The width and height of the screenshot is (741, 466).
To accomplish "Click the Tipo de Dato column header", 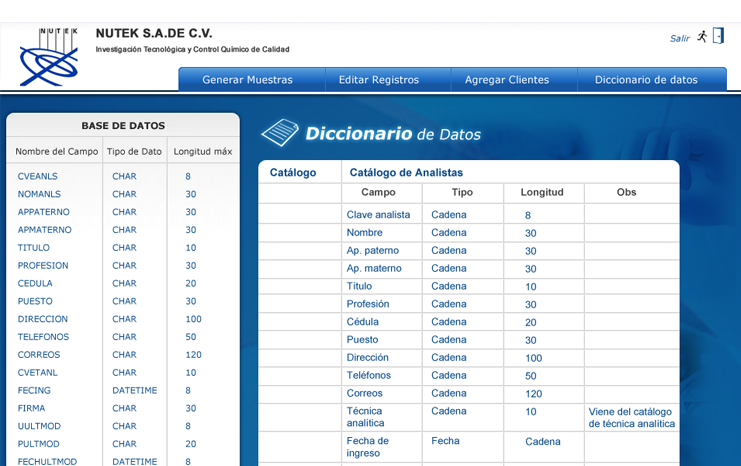I will pyautogui.click(x=134, y=152).
